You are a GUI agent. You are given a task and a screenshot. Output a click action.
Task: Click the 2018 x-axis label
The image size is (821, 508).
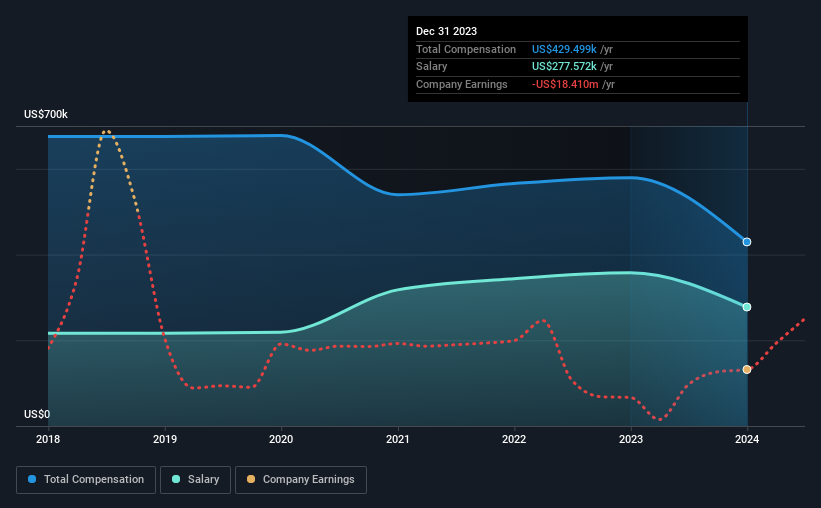point(48,439)
